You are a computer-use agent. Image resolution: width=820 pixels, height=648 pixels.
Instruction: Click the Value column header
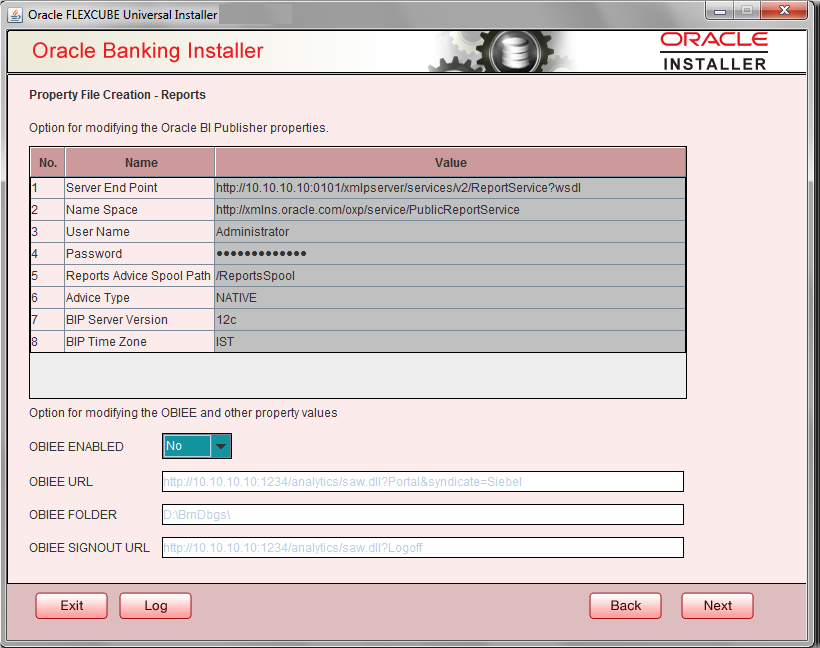(x=450, y=163)
